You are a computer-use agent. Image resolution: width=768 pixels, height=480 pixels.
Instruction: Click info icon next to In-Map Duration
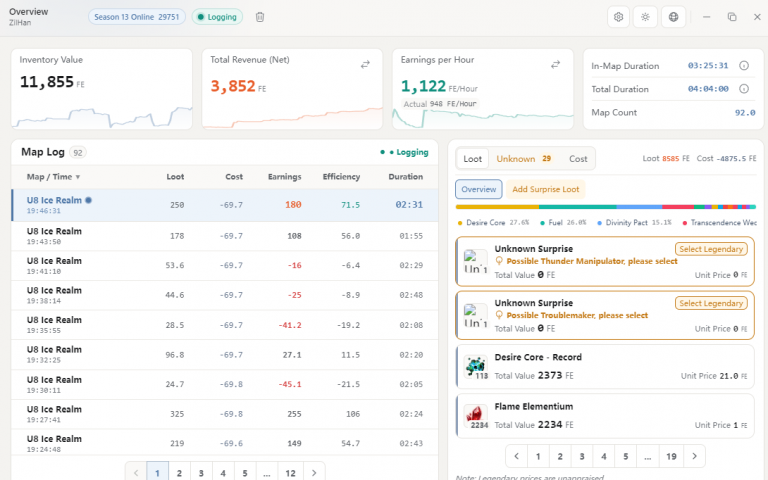click(744, 66)
